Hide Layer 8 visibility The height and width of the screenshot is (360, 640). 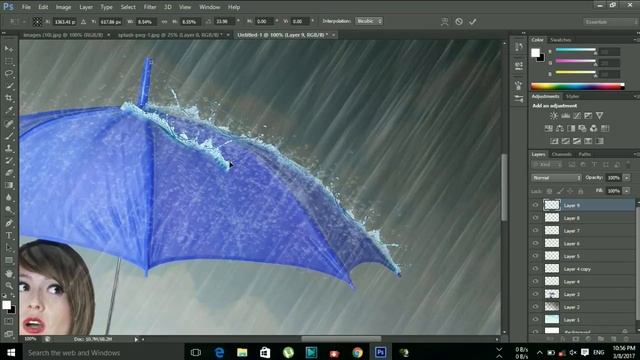pos(536,218)
